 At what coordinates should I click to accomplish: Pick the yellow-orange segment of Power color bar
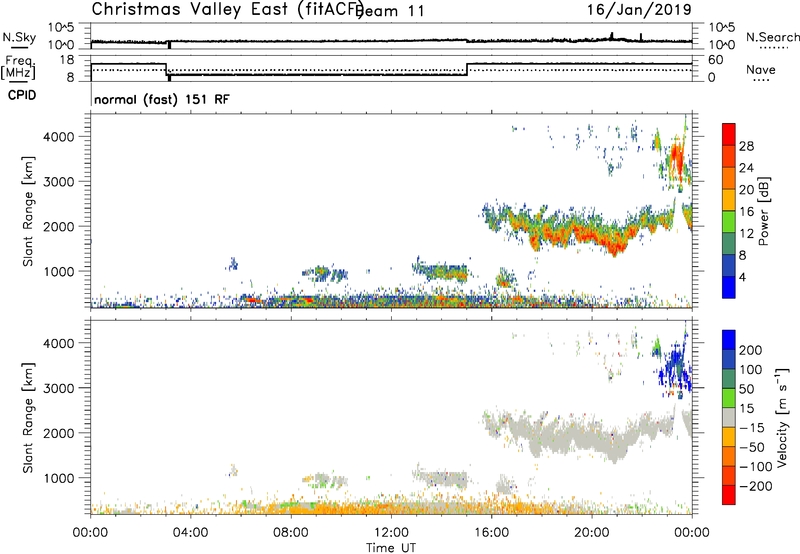729,200
